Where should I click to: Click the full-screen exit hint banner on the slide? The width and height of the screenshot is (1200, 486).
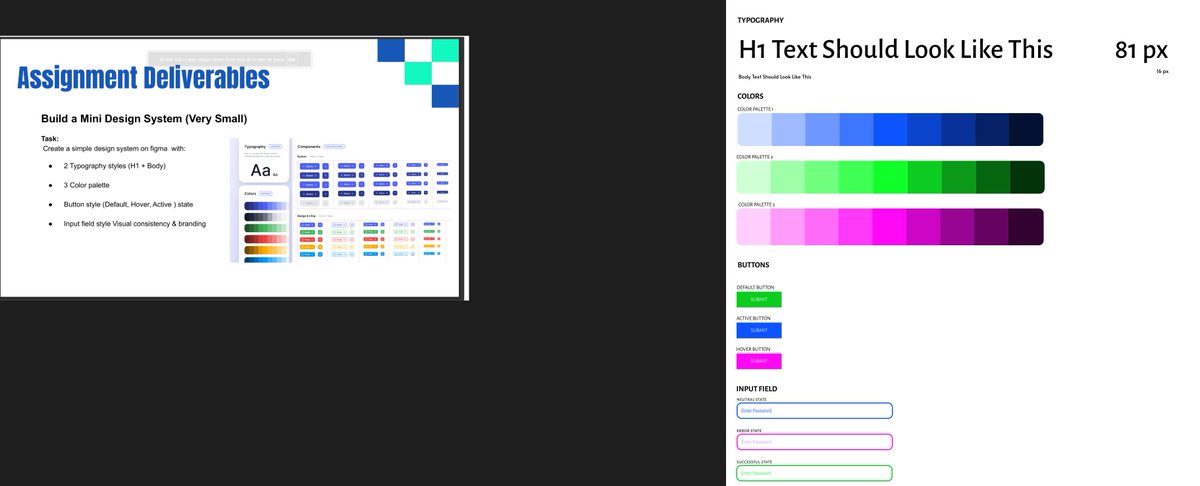[x=229, y=60]
